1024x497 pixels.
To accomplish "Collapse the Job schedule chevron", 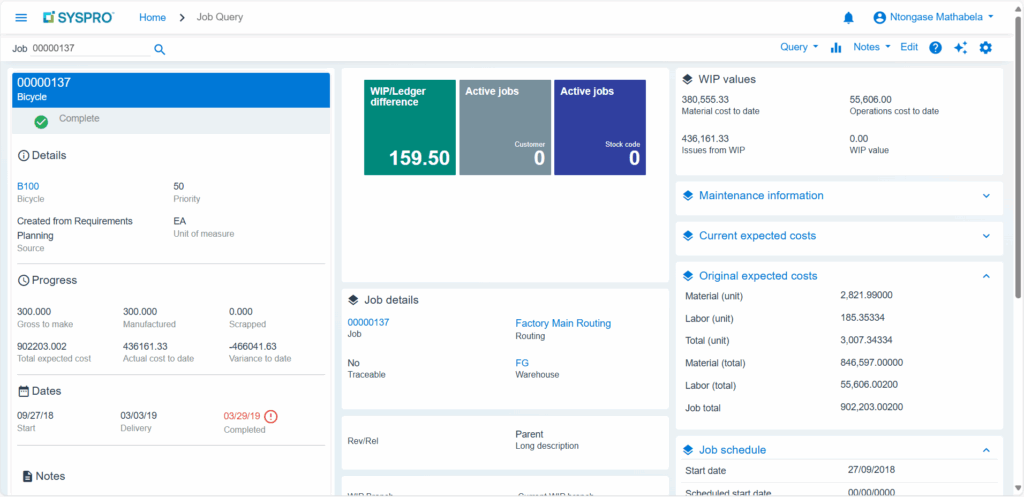I will pos(986,450).
